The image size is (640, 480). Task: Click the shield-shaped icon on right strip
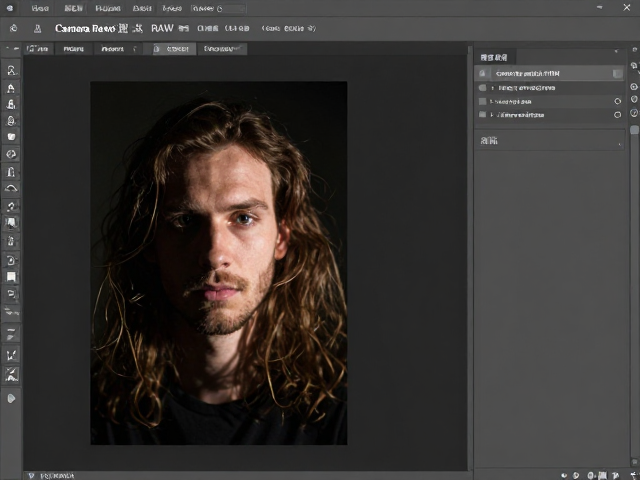tap(634, 99)
